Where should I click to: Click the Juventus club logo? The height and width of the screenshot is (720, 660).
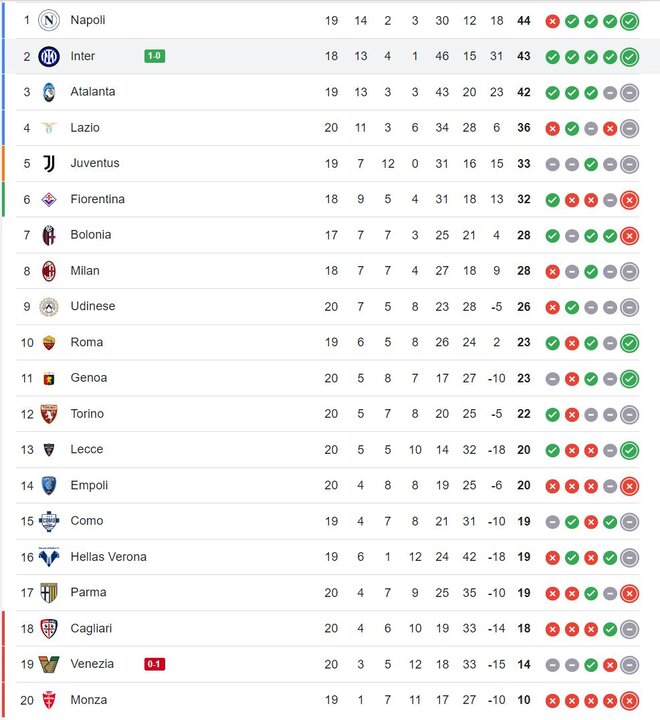49,163
